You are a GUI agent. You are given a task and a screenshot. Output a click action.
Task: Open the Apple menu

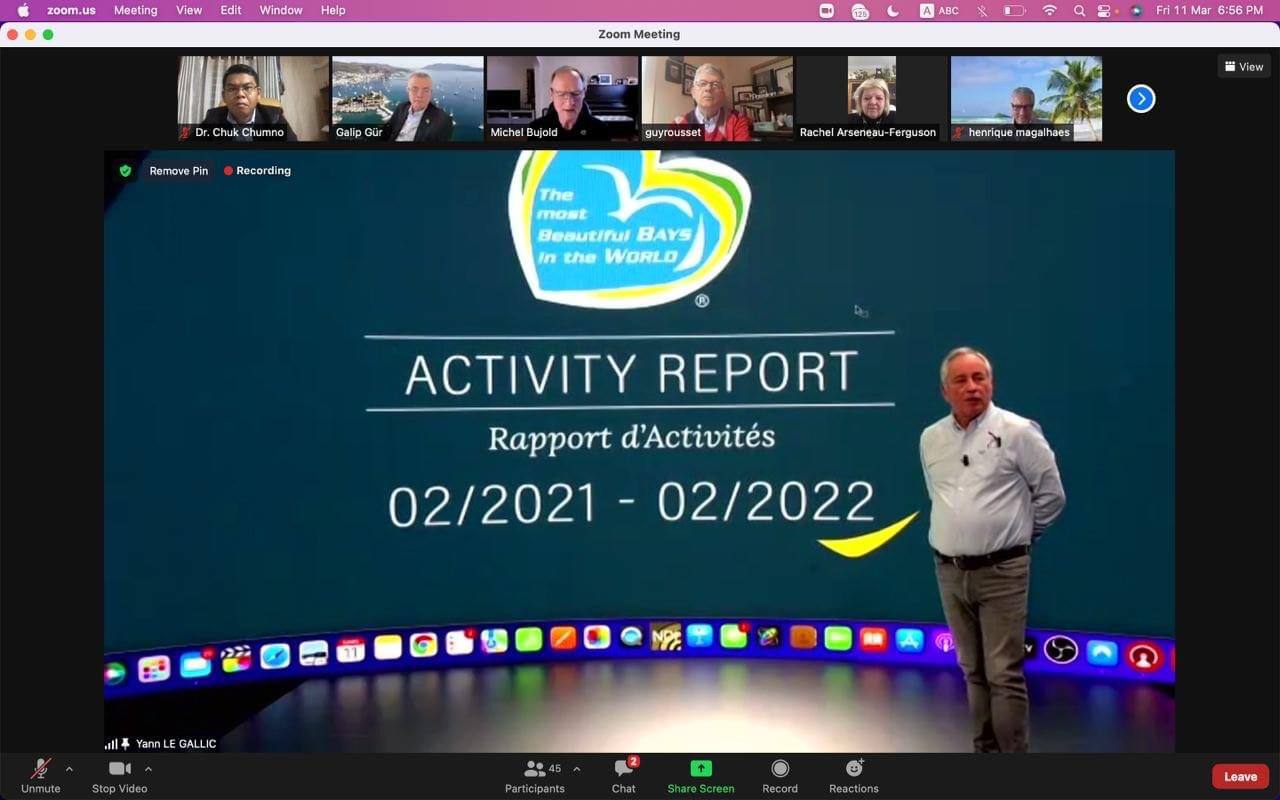click(23, 10)
